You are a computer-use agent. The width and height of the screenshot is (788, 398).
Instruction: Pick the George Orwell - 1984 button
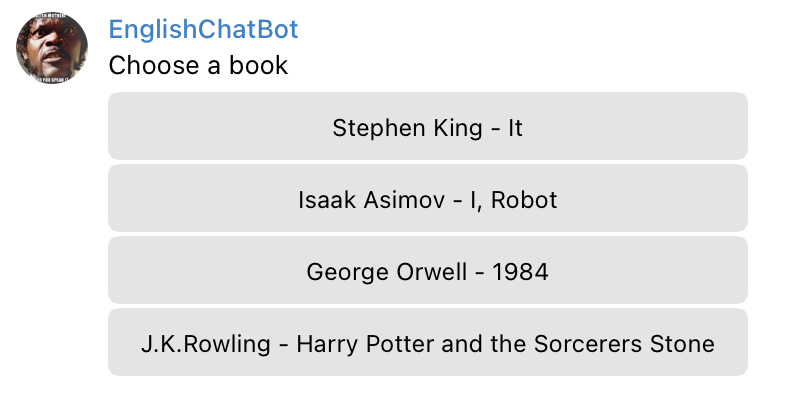428,270
